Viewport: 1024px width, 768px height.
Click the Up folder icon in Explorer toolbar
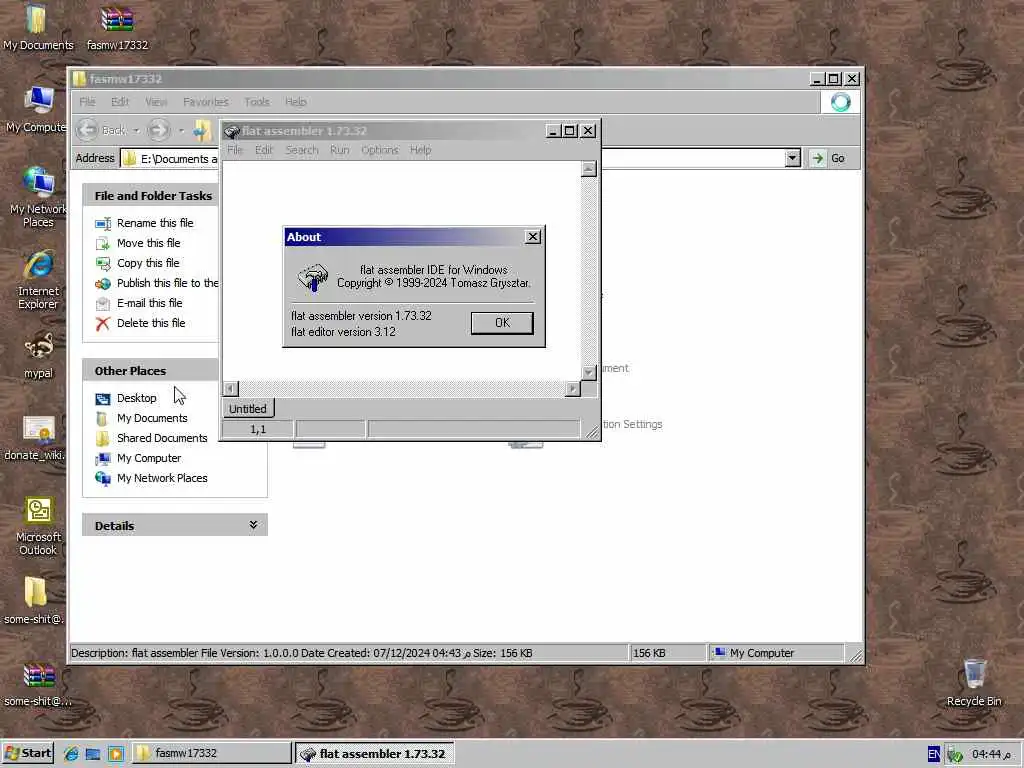coord(202,131)
